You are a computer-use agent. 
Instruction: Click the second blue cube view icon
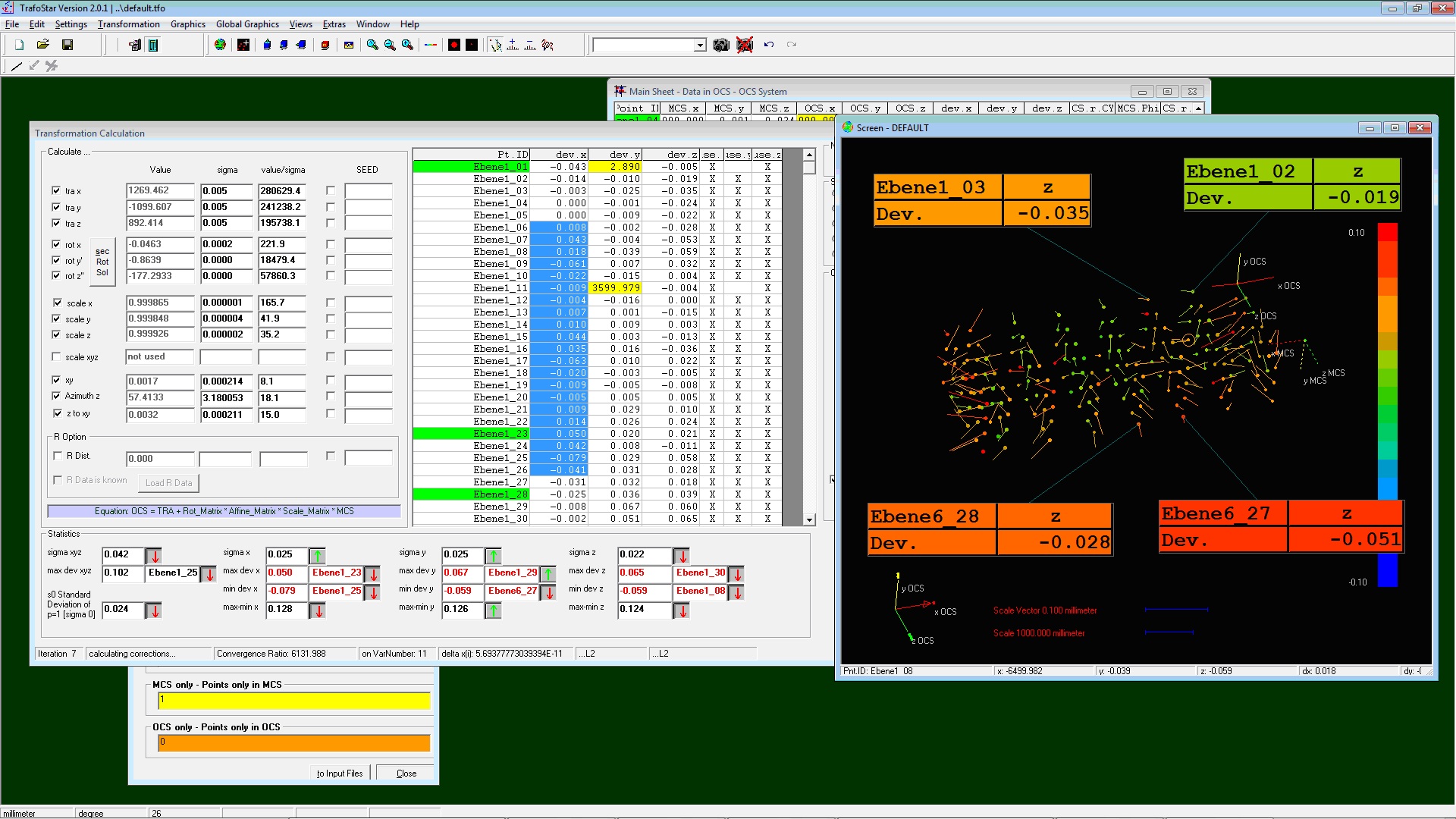pyautogui.click(x=284, y=45)
